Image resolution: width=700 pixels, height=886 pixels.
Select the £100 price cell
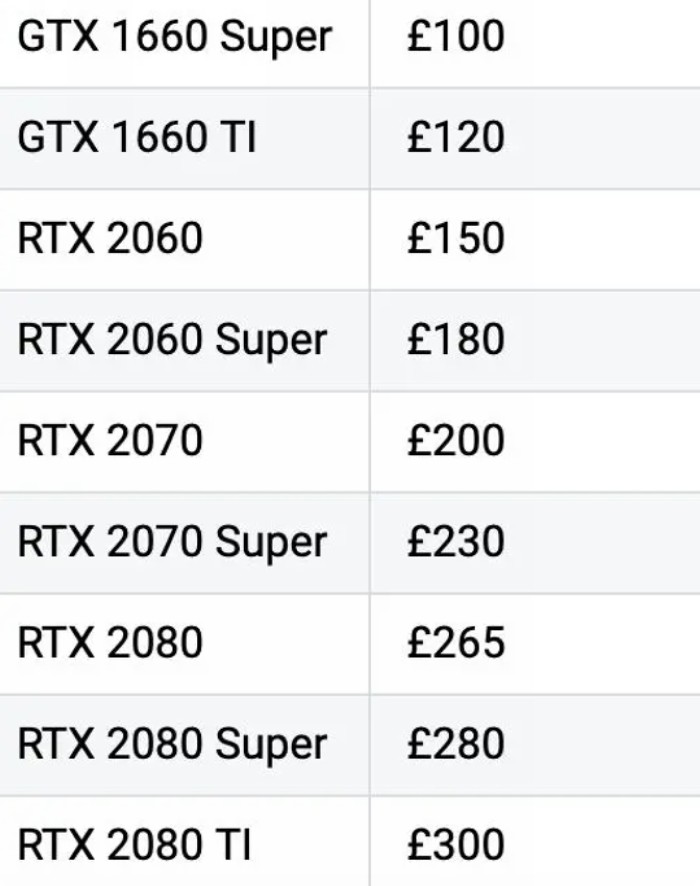(x=455, y=37)
